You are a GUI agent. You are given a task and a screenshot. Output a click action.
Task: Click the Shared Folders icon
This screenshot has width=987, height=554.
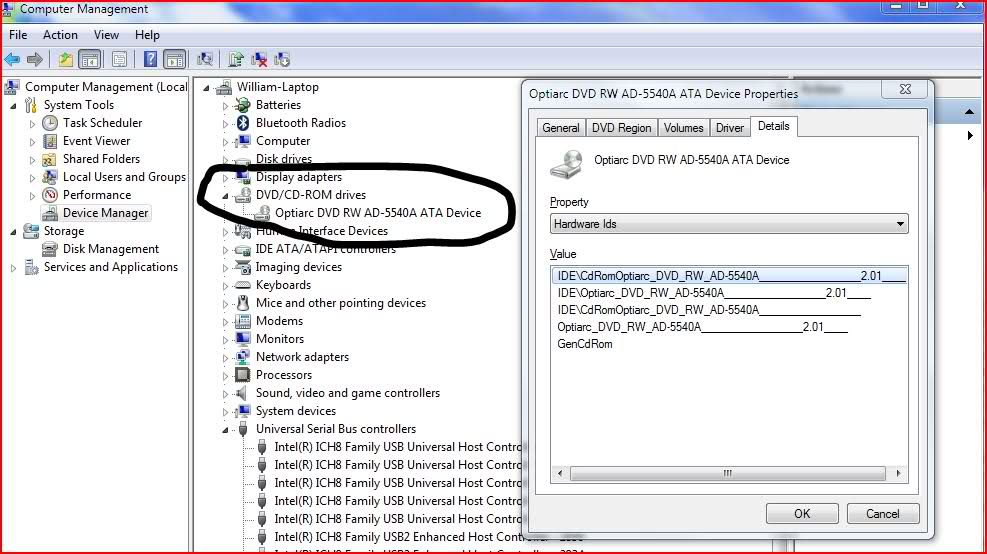(x=50, y=159)
